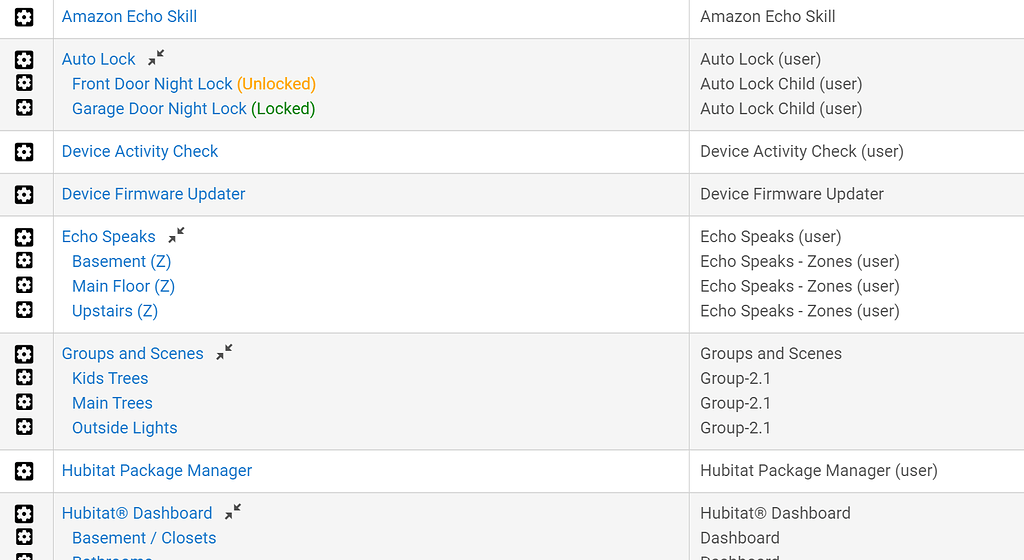
Task: Click gear icon next to Device Activity Check
Action: point(24,152)
